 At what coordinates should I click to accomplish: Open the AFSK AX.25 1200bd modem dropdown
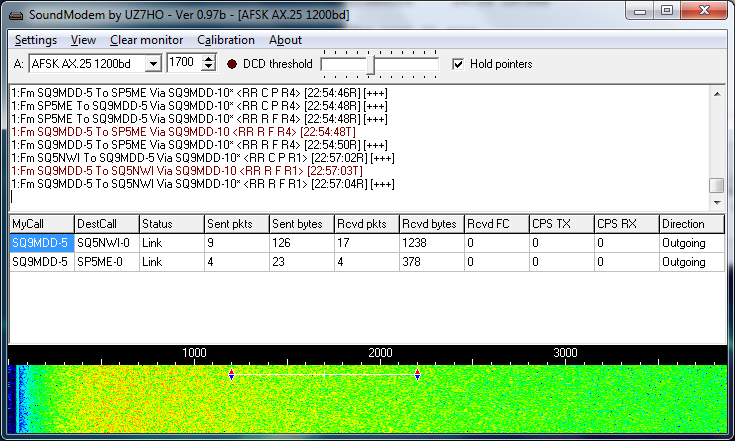(x=152, y=64)
